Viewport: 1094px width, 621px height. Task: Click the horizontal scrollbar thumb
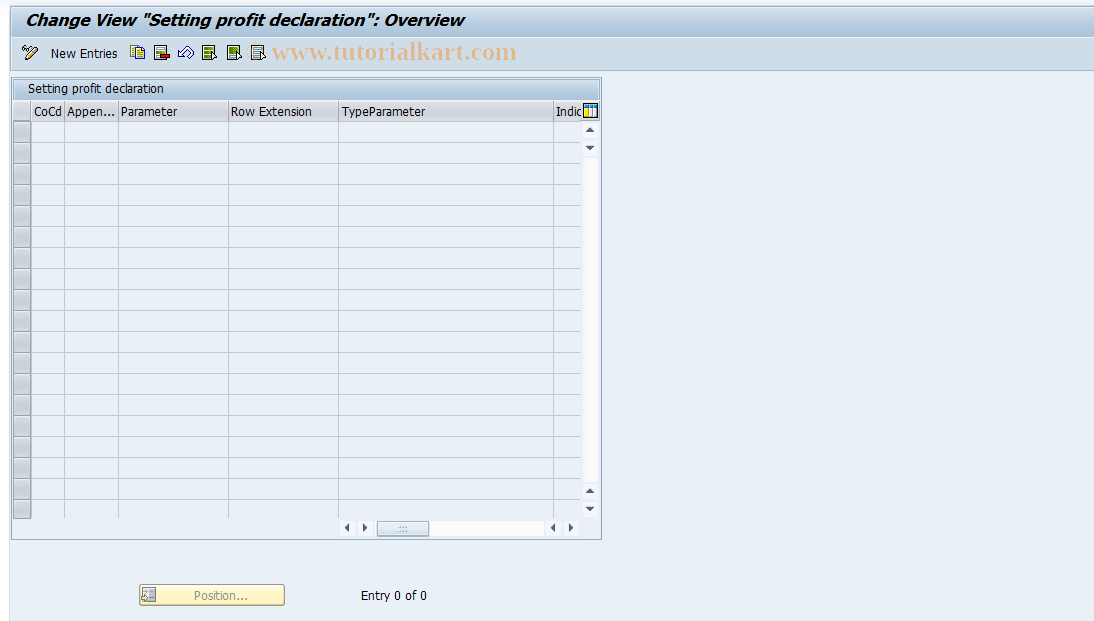click(403, 529)
